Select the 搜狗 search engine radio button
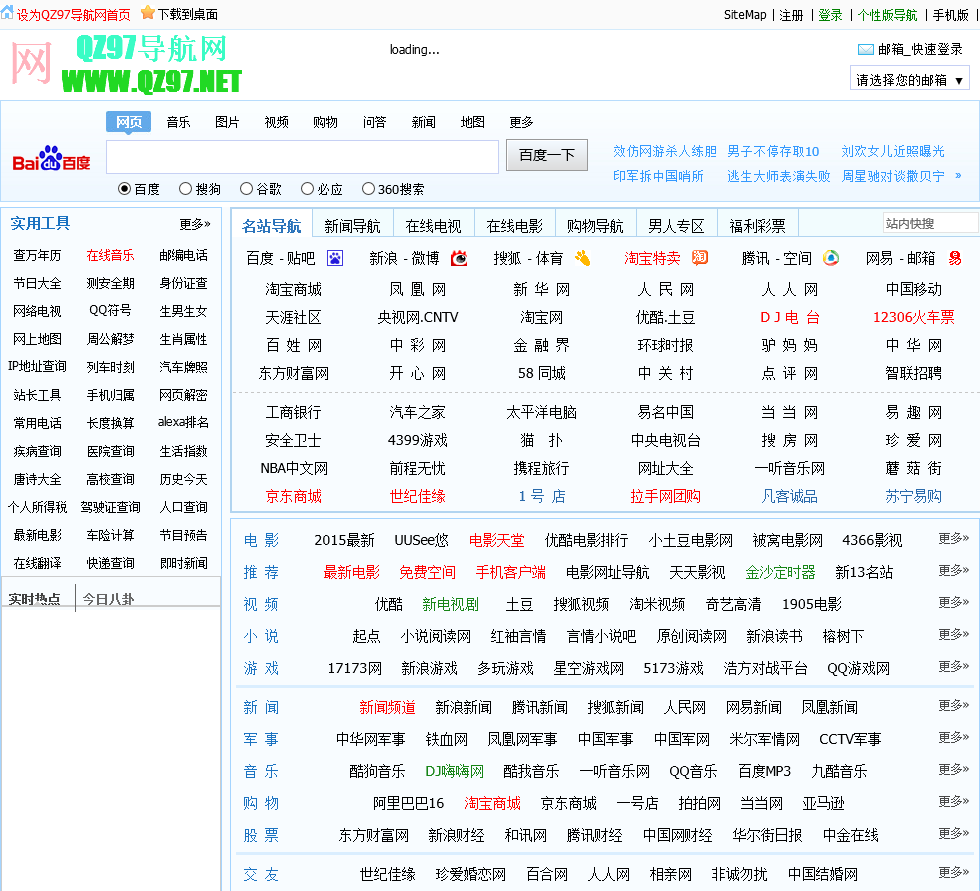Viewport: 980px width, 891px height. click(185, 189)
